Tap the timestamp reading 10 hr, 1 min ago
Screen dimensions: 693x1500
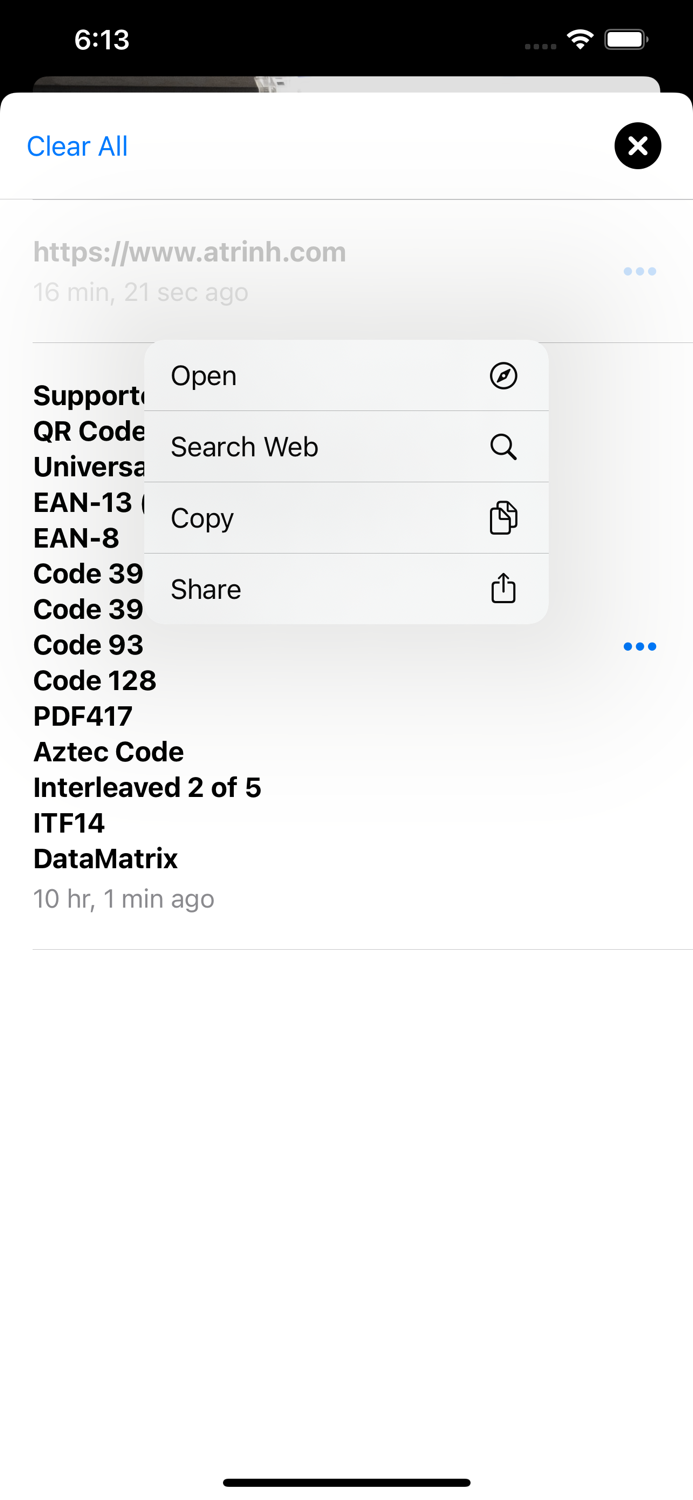point(124,899)
